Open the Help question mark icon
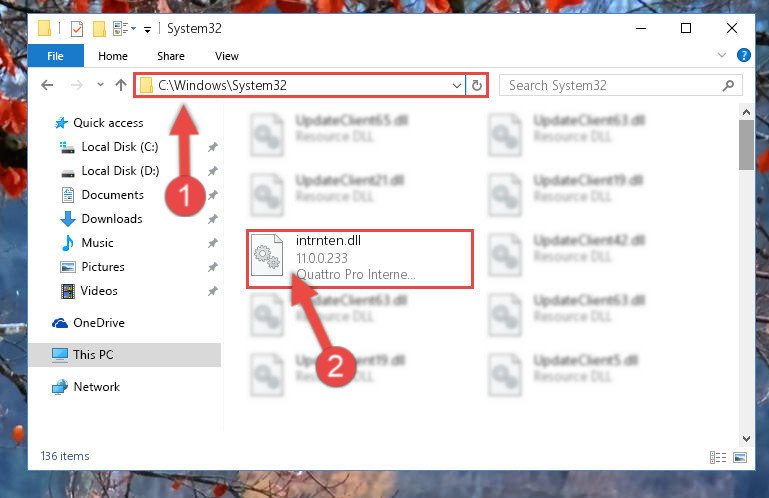 point(743,55)
